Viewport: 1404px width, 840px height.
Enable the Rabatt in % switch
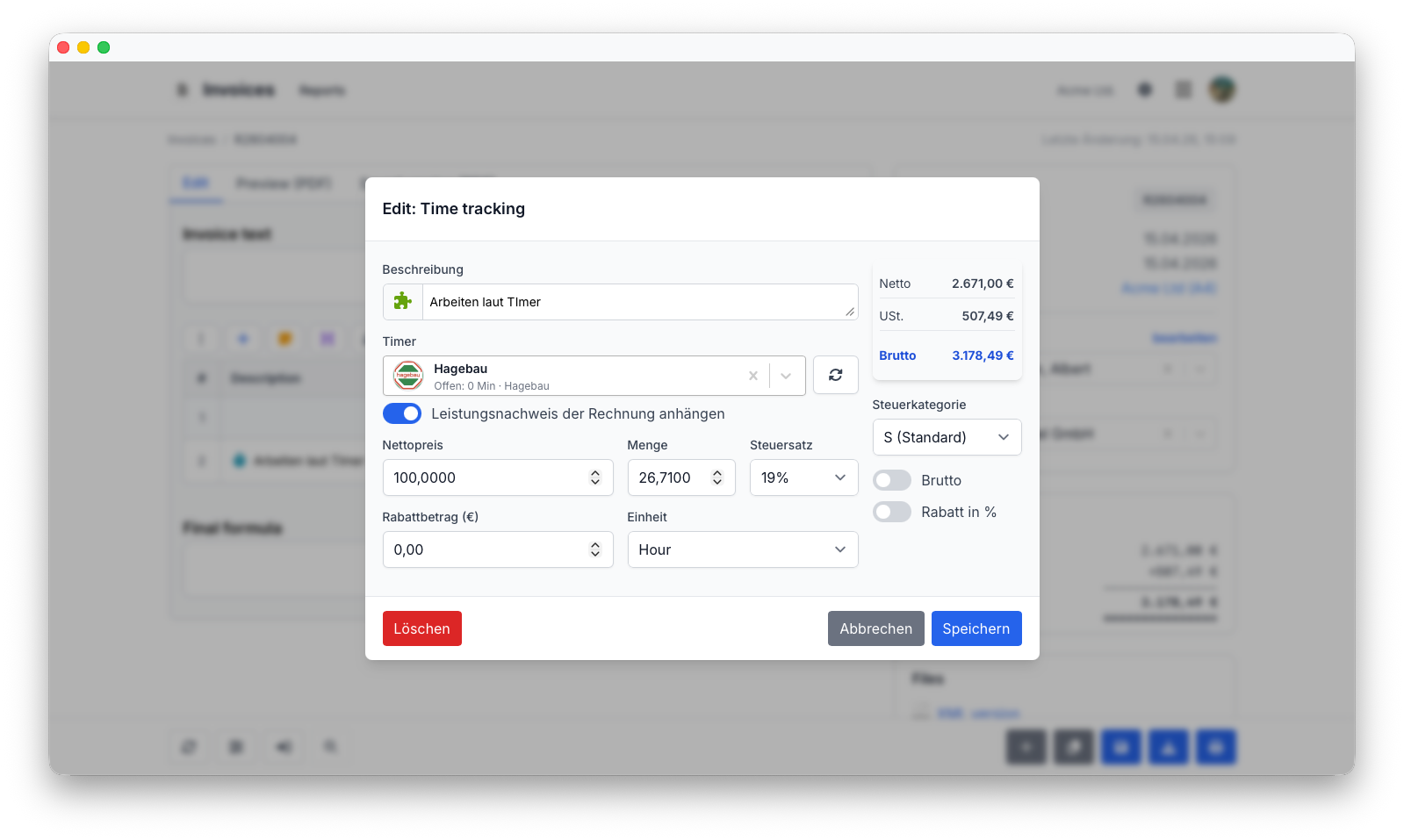892,512
